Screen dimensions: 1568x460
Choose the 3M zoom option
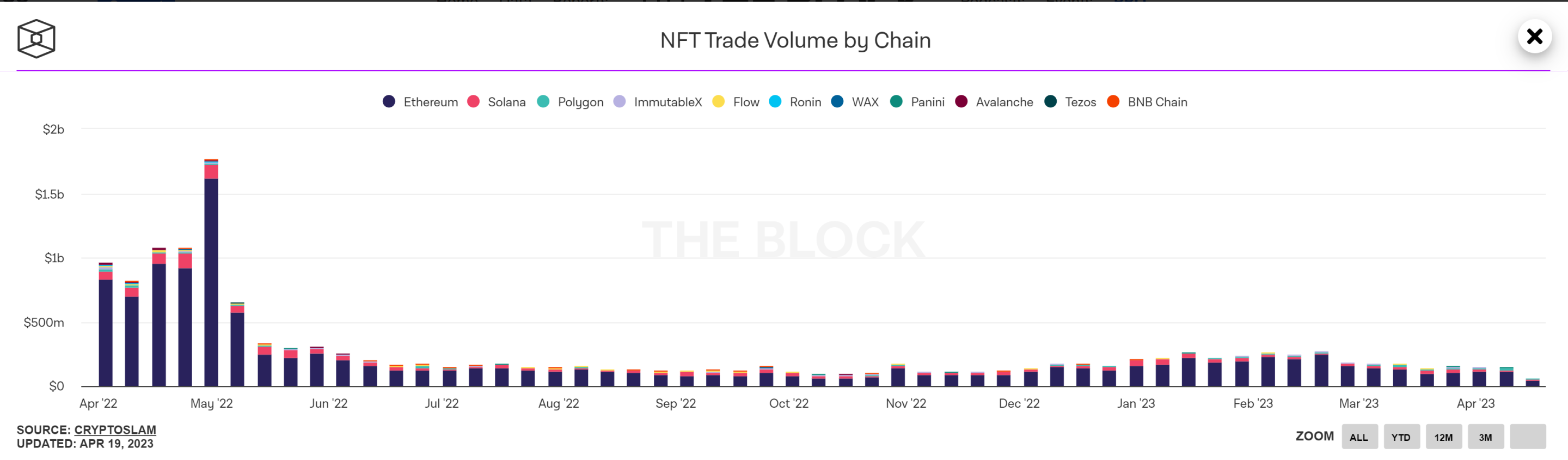tap(1485, 437)
